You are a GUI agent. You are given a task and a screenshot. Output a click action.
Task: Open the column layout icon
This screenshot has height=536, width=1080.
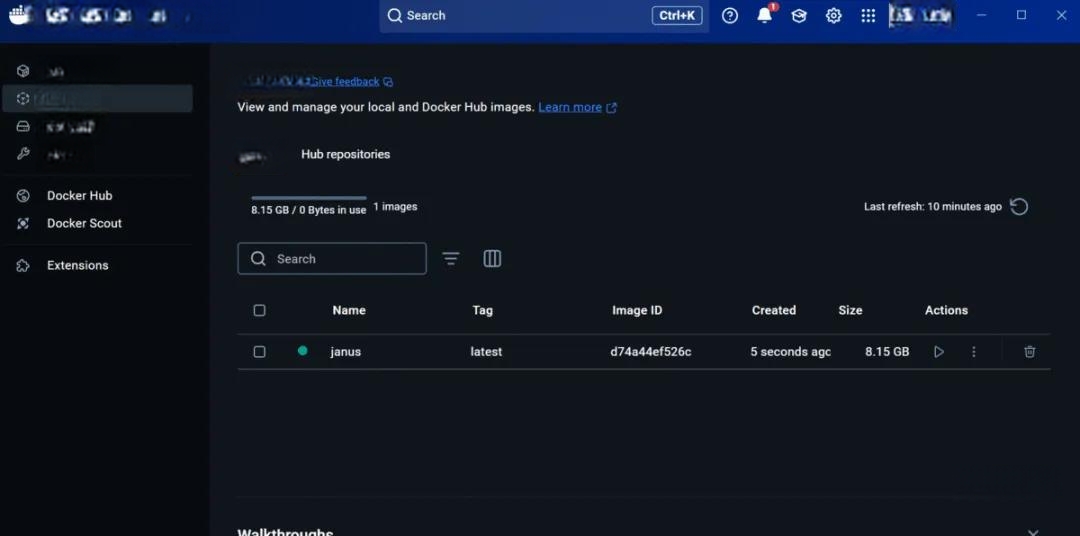[x=492, y=258]
